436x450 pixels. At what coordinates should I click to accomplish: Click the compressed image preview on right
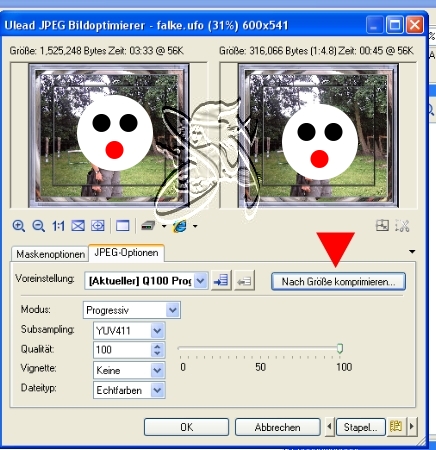pyautogui.click(x=318, y=135)
